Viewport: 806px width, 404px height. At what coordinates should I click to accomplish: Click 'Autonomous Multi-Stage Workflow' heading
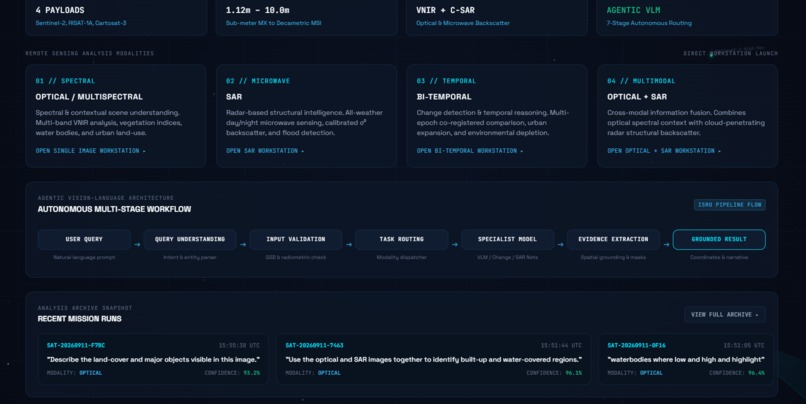click(x=114, y=209)
